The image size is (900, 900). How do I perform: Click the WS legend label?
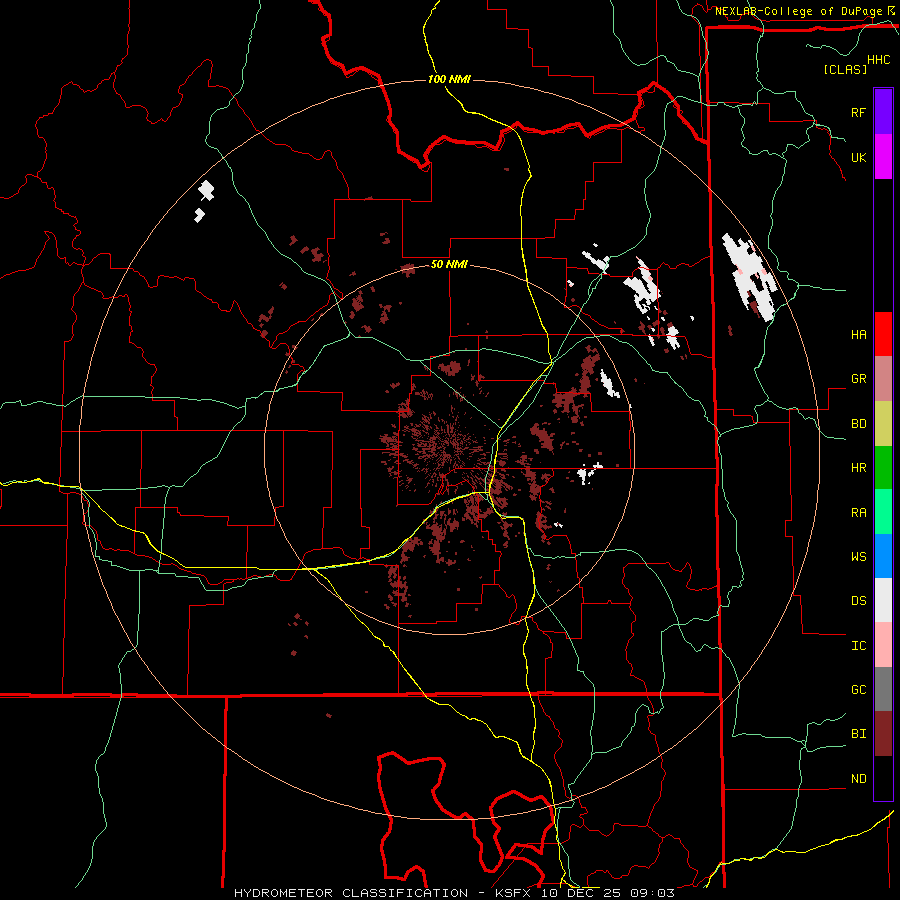click(858, 557)
